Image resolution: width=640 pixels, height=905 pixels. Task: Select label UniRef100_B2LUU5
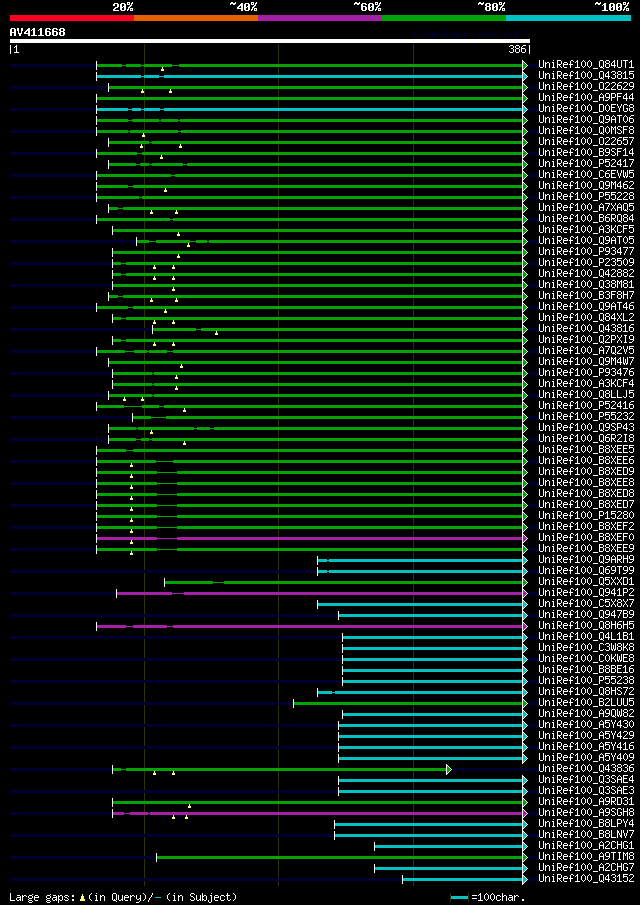586,703
